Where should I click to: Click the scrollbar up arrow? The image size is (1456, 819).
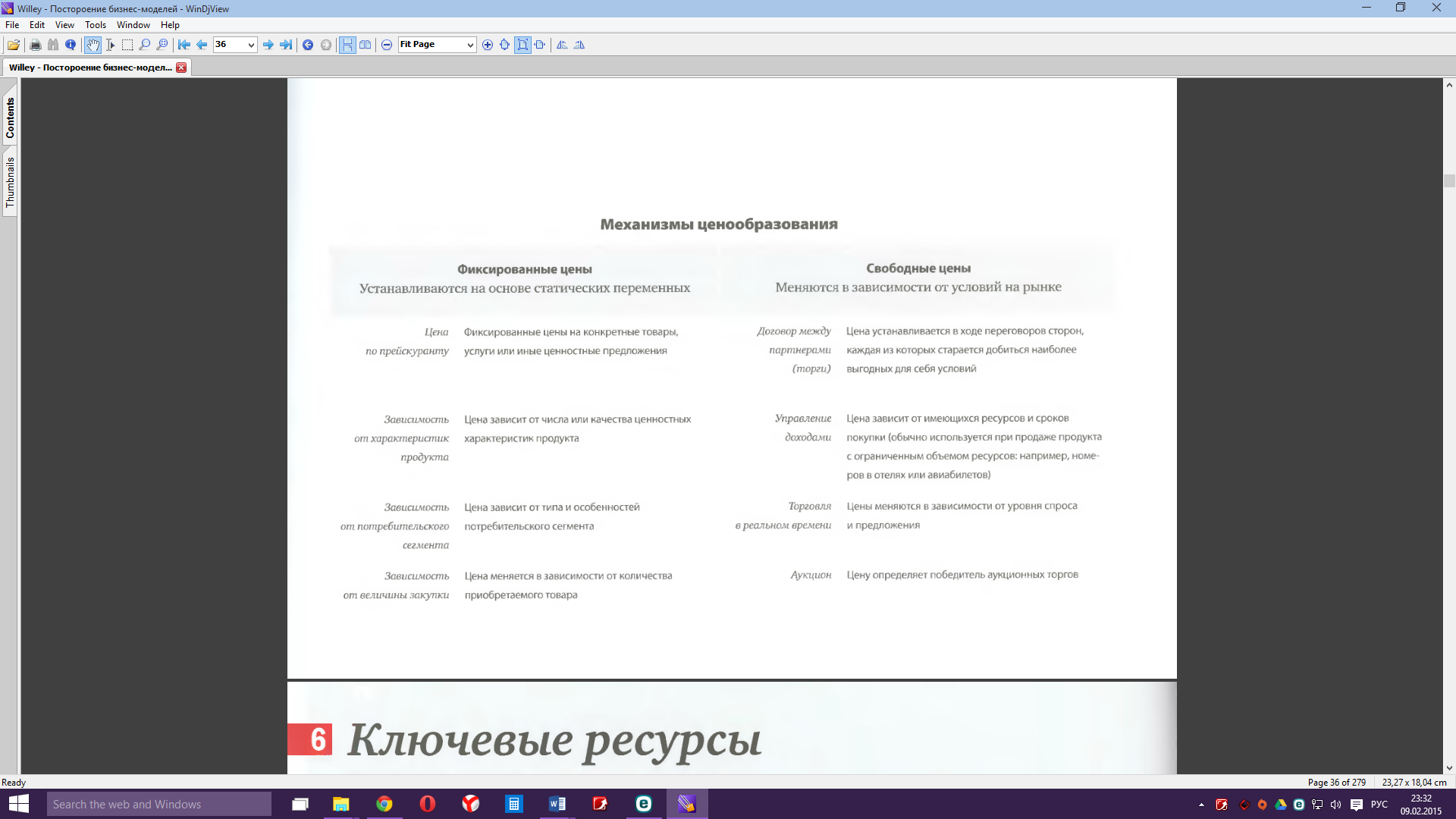1449,85
